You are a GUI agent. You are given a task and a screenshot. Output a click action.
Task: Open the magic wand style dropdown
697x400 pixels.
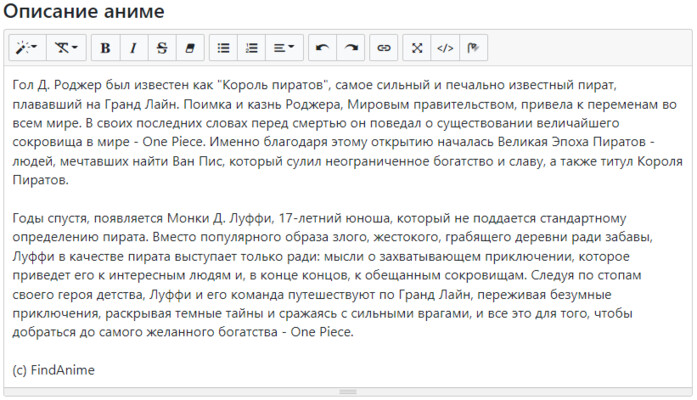[x=27, y=48]
